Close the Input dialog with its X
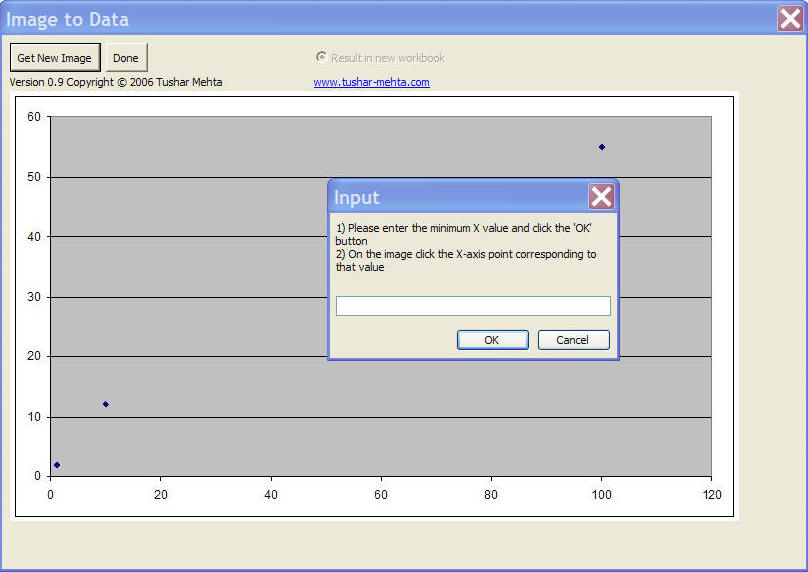Viewport: 808px width, 572px height. click(x=601, y=197)
